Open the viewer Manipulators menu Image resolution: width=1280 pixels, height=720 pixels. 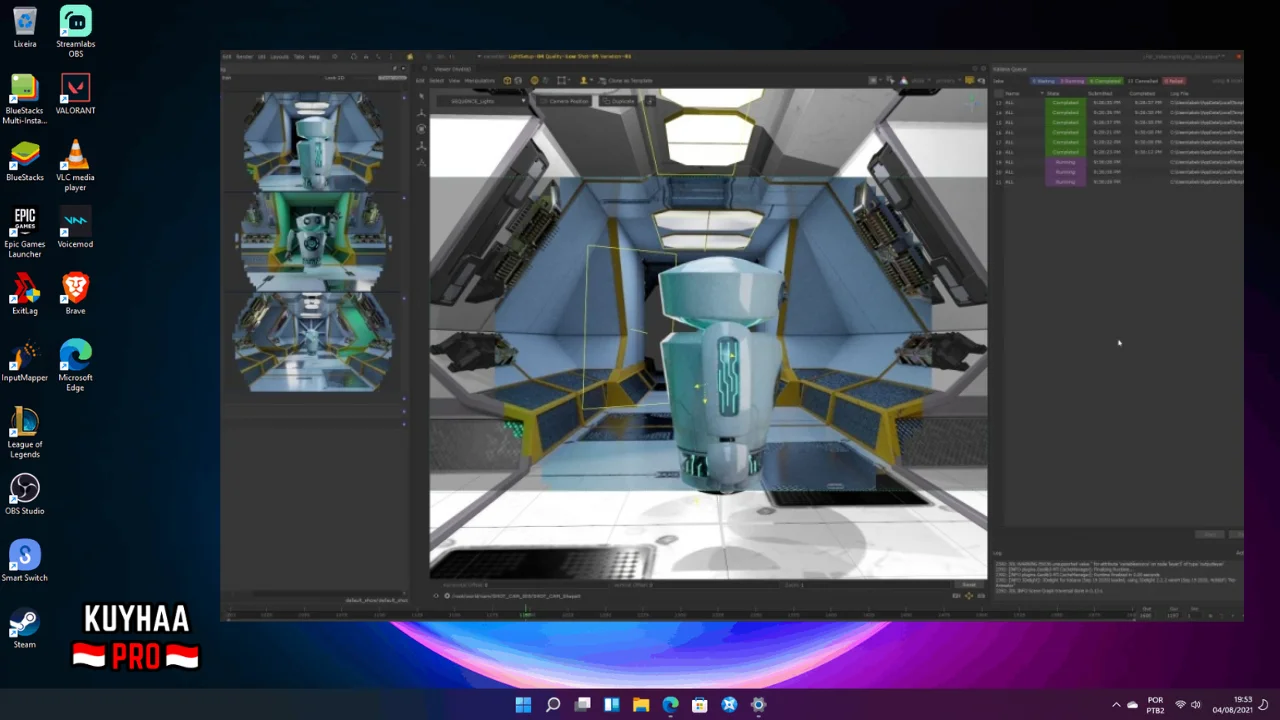tap(479, 81)
